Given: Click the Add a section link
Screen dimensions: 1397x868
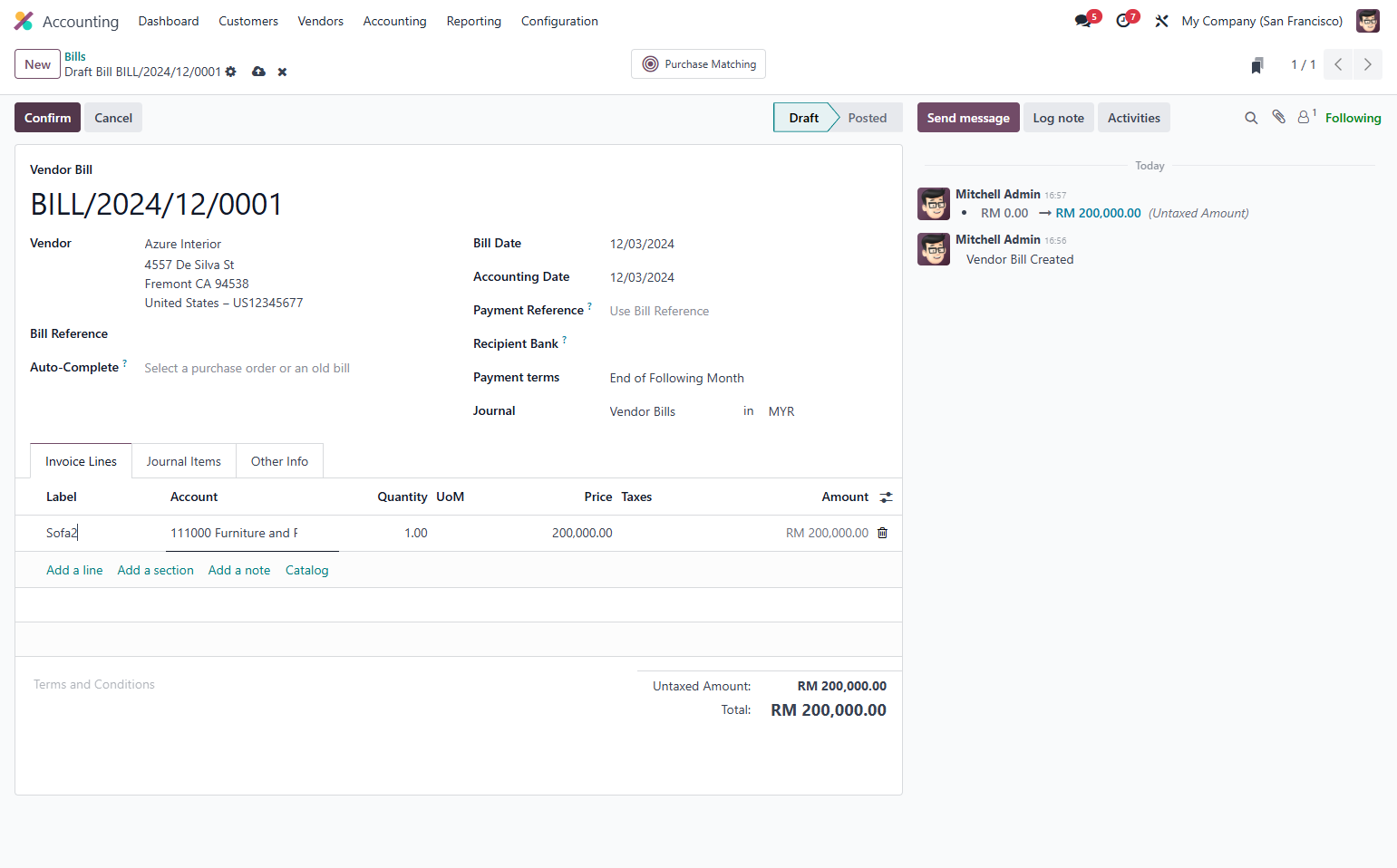Looking at the screenshot, I should coord(156,570).
